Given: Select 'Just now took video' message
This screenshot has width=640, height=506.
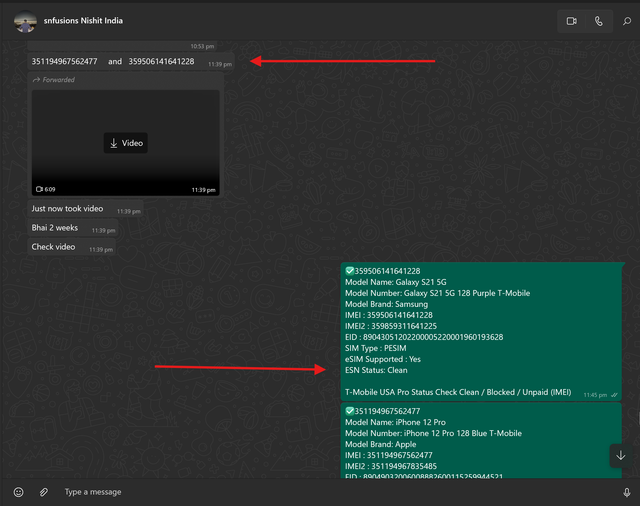Looking at the screenshot, I should pos(85,209).
